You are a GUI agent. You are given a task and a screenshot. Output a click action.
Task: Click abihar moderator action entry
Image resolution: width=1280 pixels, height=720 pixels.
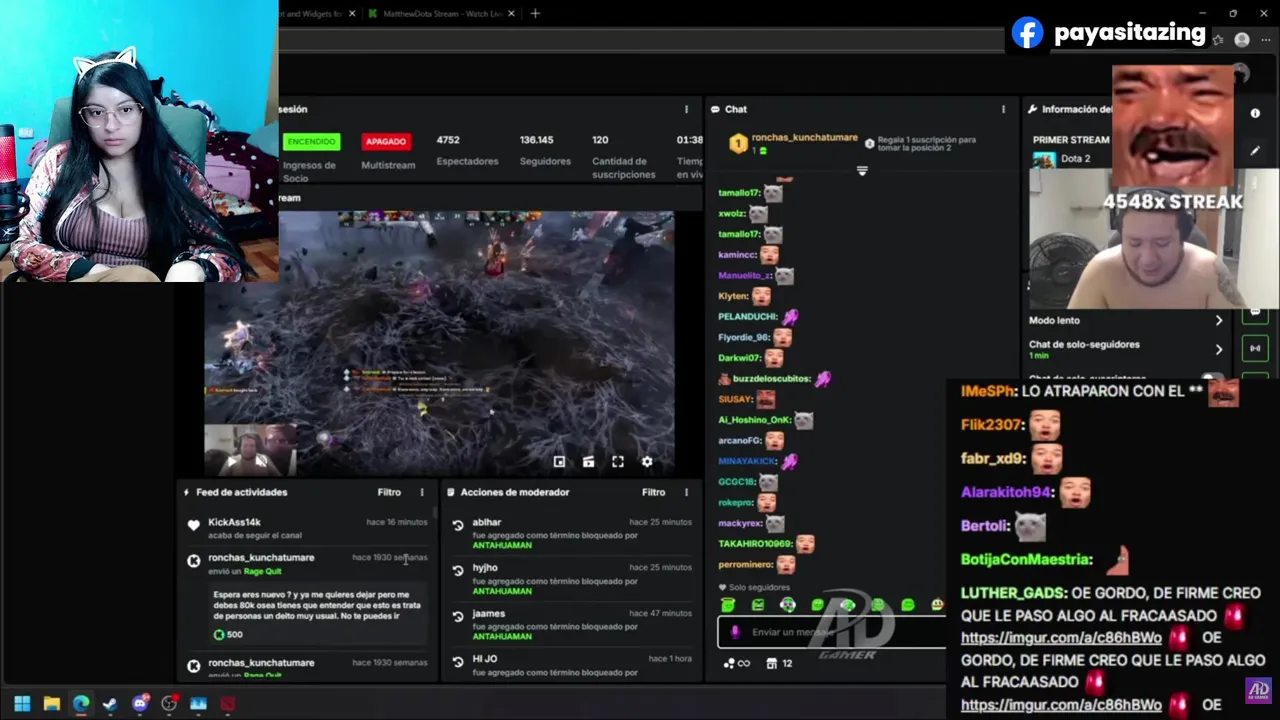click(x=571, y=534)
